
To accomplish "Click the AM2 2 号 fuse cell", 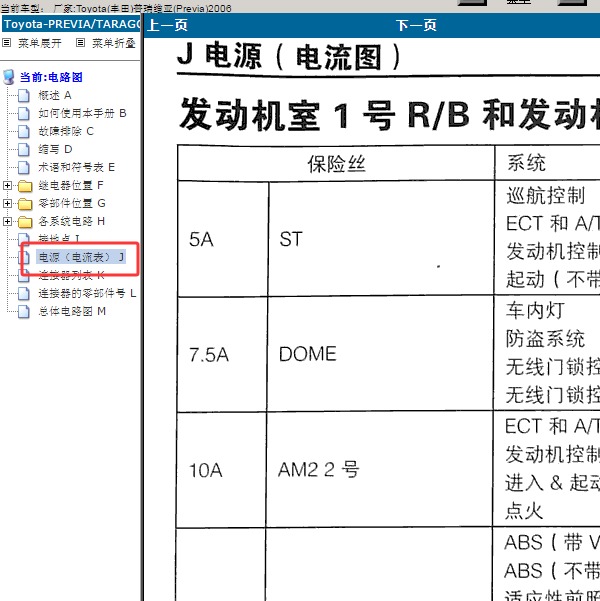I will (379, 470).
